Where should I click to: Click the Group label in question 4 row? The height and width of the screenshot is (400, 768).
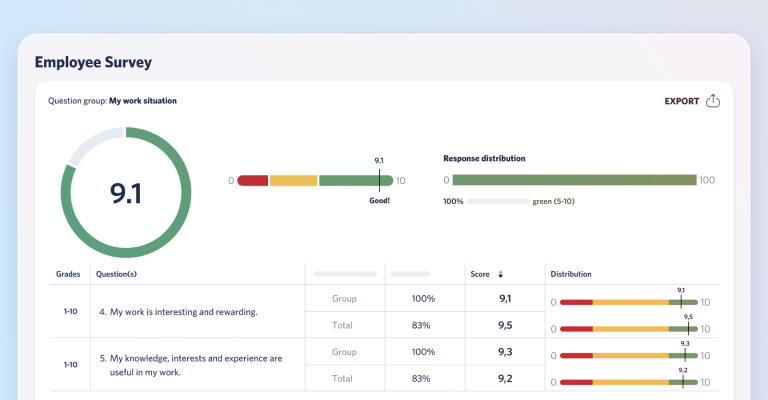tap(344, 299)
